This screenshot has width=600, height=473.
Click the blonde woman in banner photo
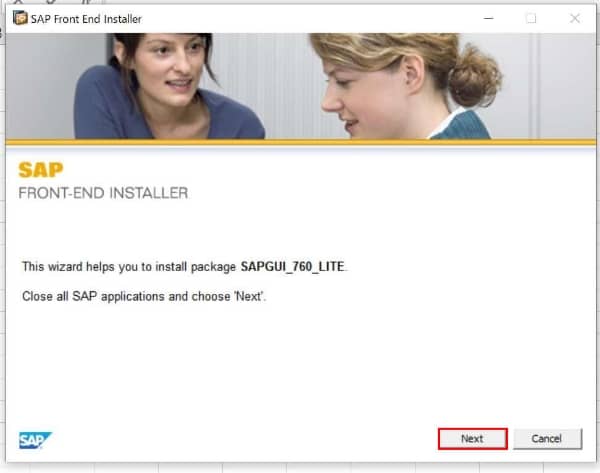[x=400, y=85]
